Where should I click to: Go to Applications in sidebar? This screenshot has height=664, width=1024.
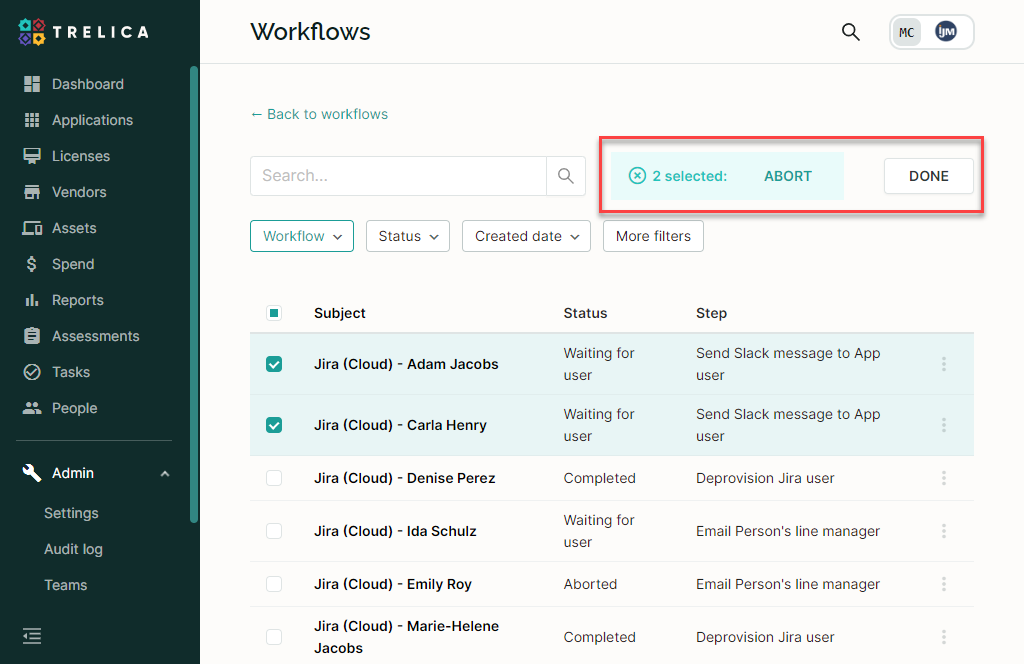tap(92, 120)
